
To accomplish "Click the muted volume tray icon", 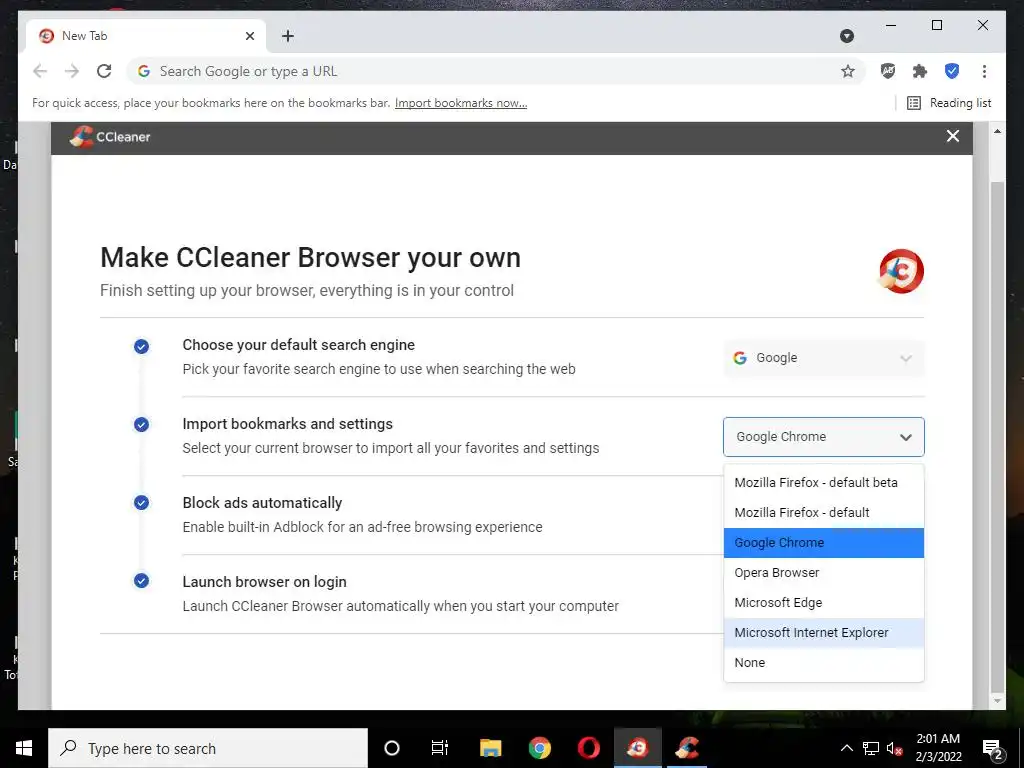I will pyautogui.click(x=894, y=748).
